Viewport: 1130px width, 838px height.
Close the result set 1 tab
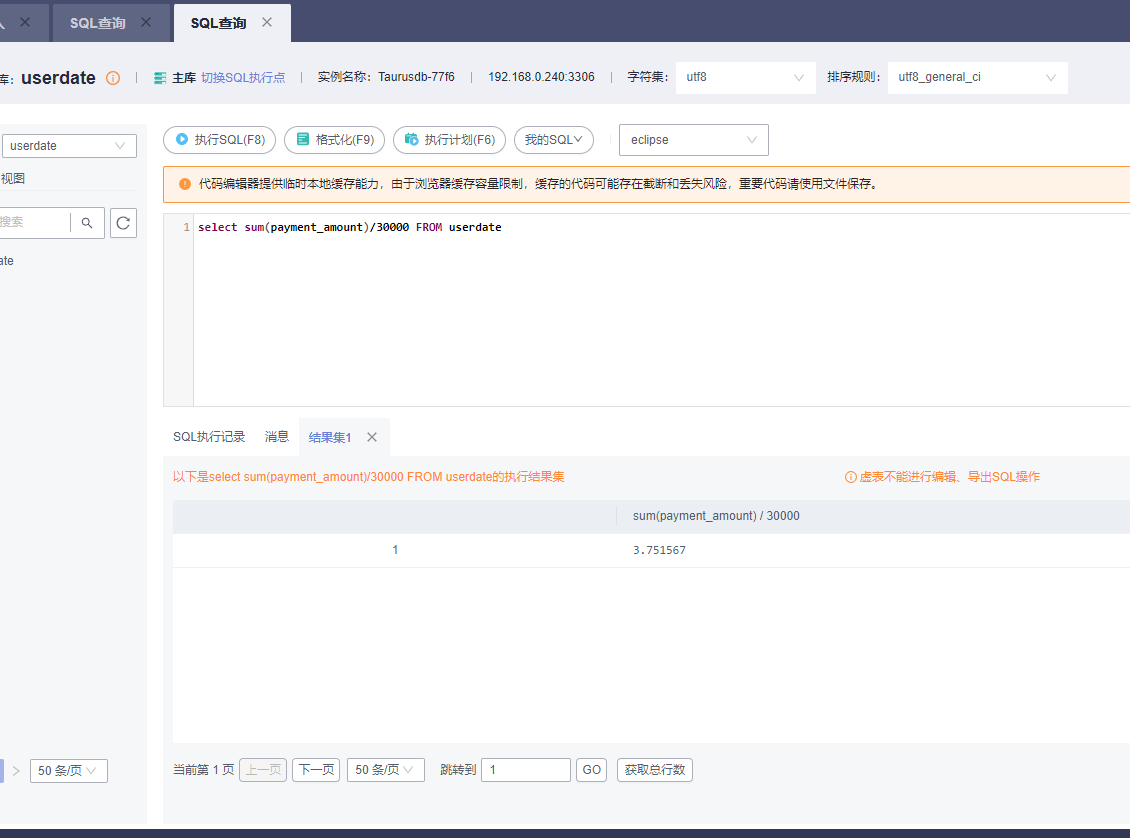tap(372, 437)
